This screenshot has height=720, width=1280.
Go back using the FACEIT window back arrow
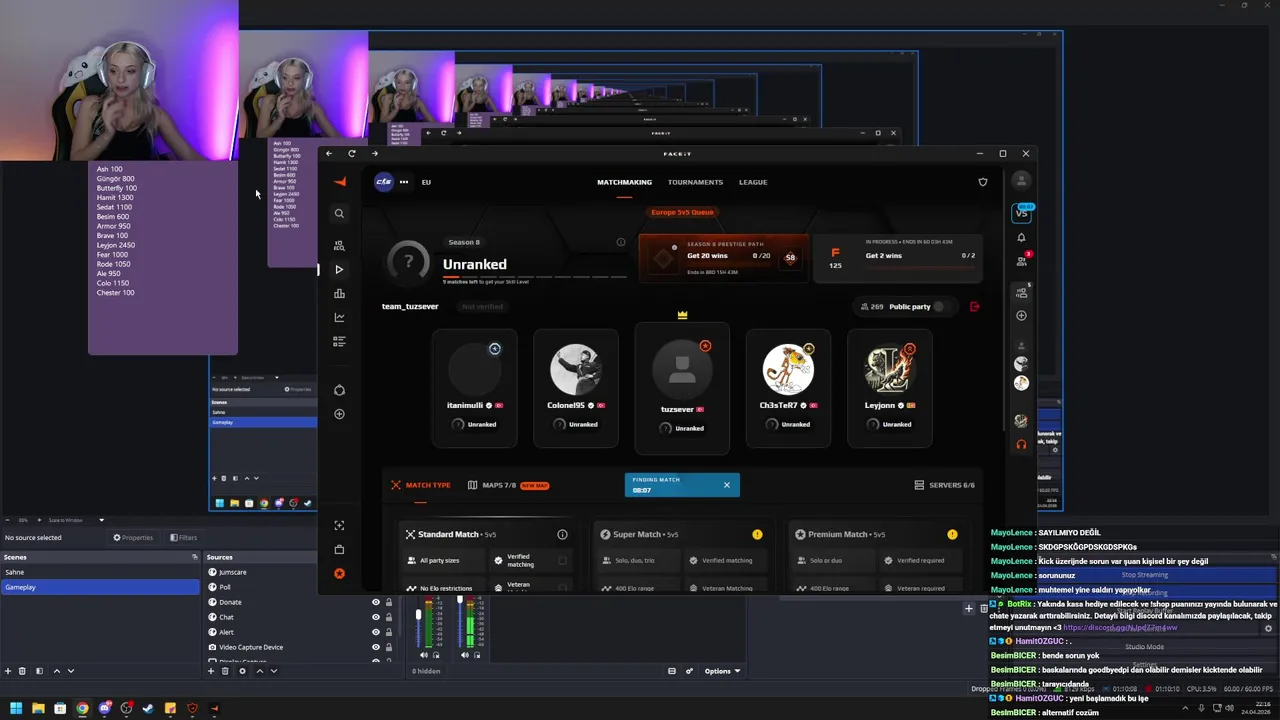[x=329, y=153]
